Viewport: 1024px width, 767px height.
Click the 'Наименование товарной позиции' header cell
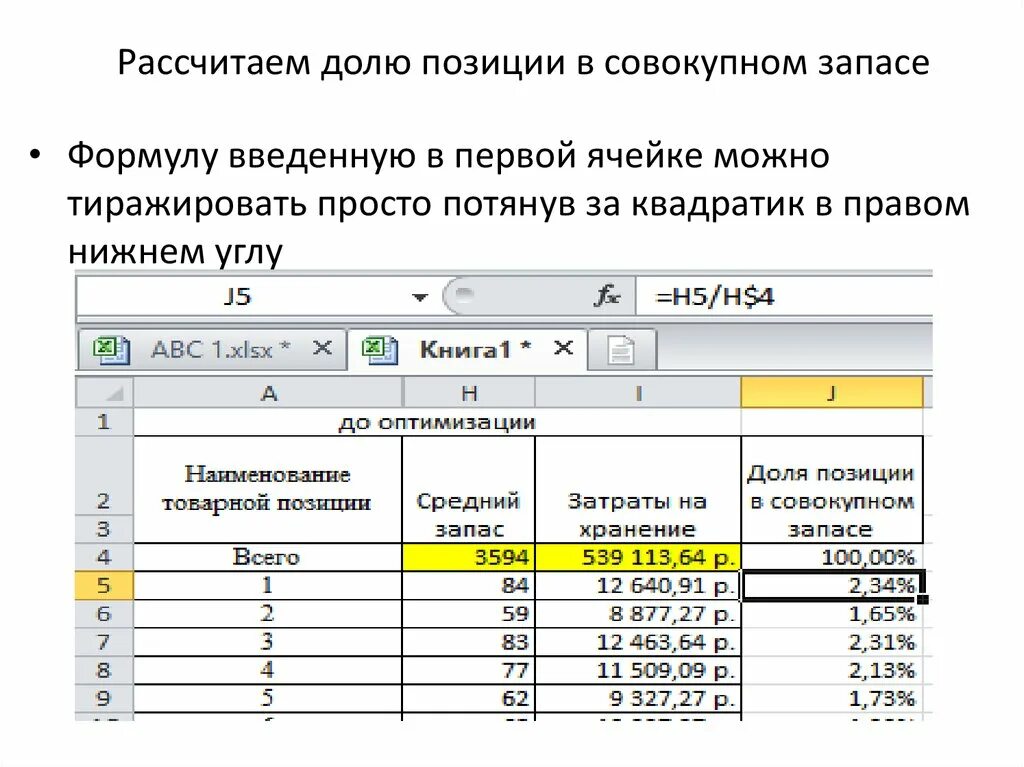pyautogui.click(x=268, y=489)
